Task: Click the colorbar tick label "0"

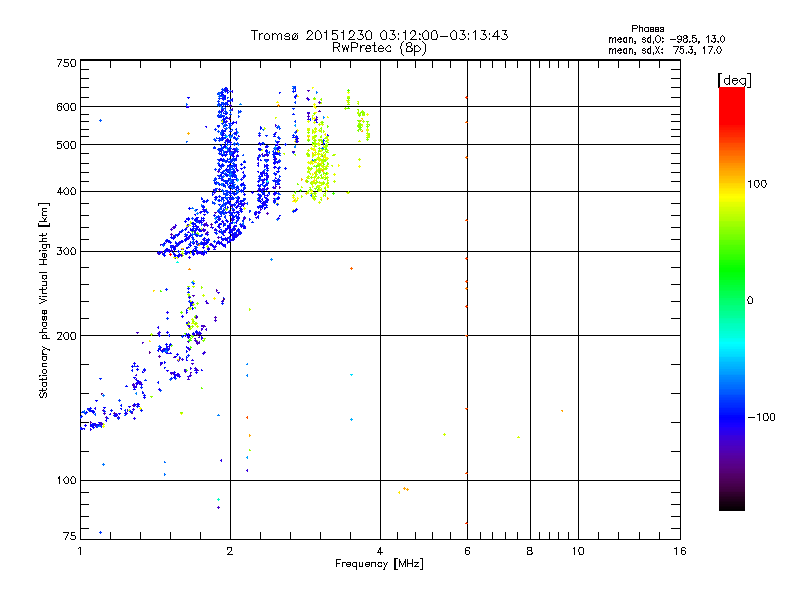Action: (x=750, y=301)
